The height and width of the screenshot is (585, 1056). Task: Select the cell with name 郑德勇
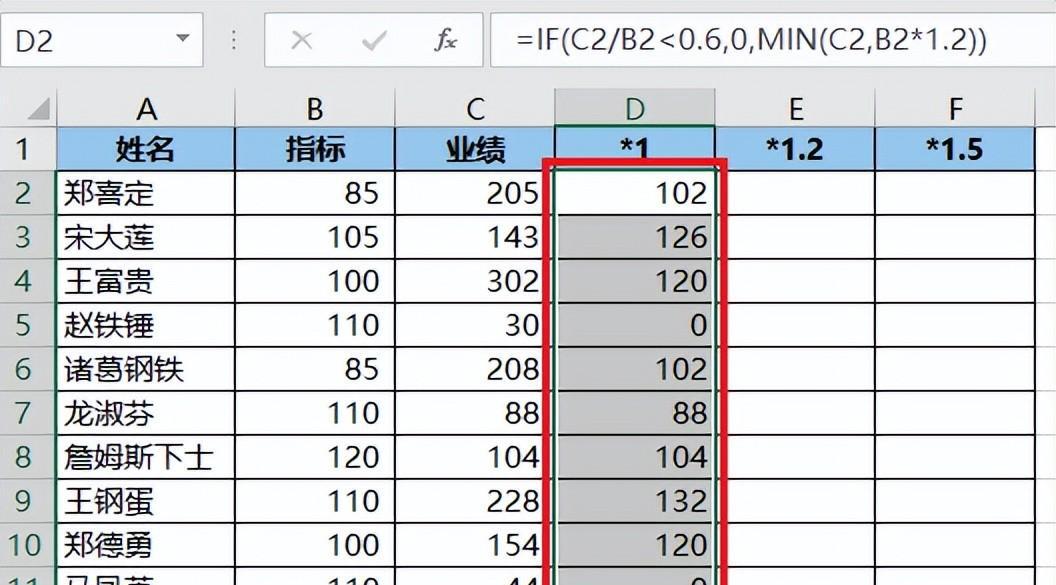coord(146,545)
